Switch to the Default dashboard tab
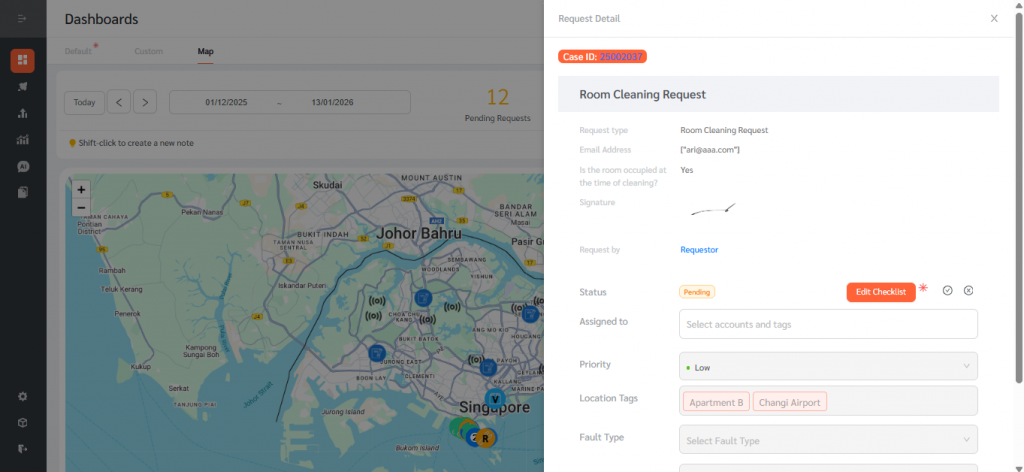The height and width of the screenshot is (472, 1024). coord(77,51)
